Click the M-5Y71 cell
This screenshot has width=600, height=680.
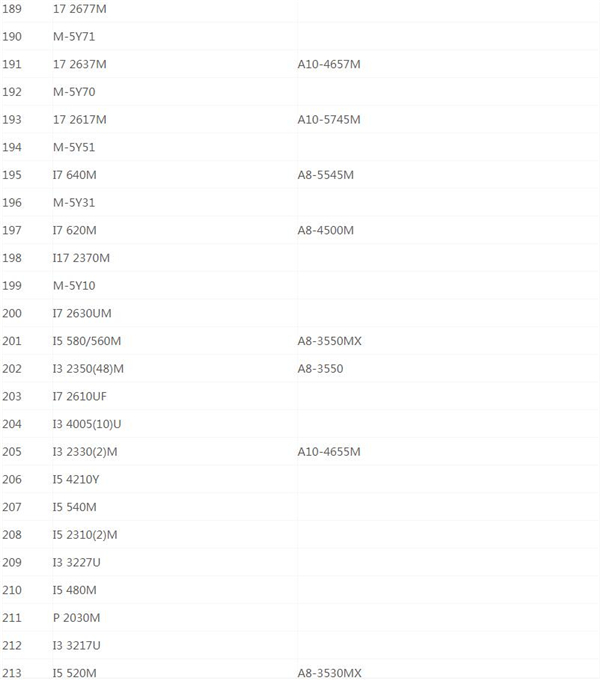coord(74,37)
